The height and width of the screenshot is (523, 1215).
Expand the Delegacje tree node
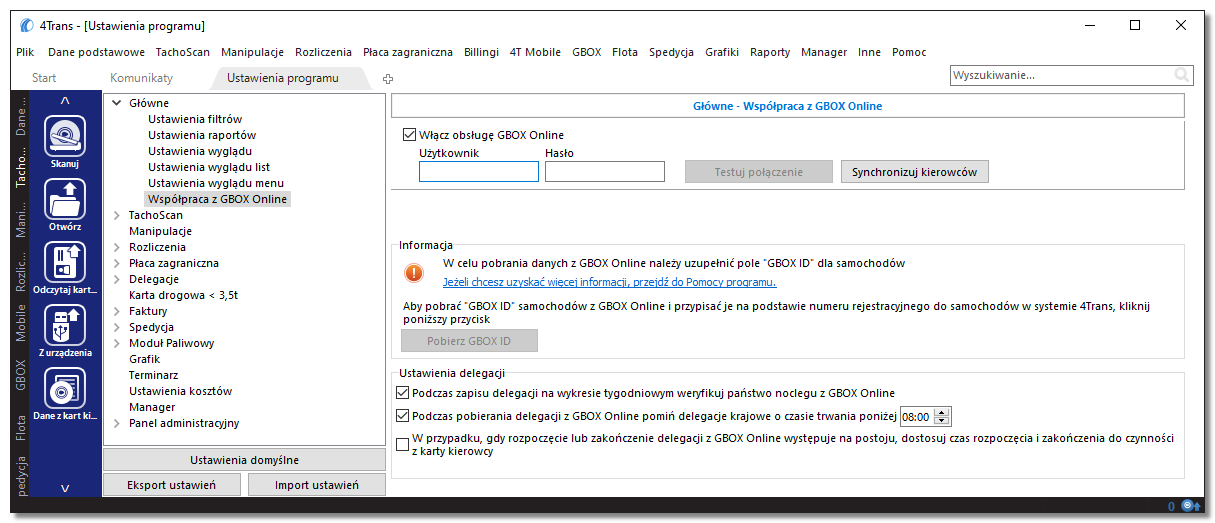(117, 279)
